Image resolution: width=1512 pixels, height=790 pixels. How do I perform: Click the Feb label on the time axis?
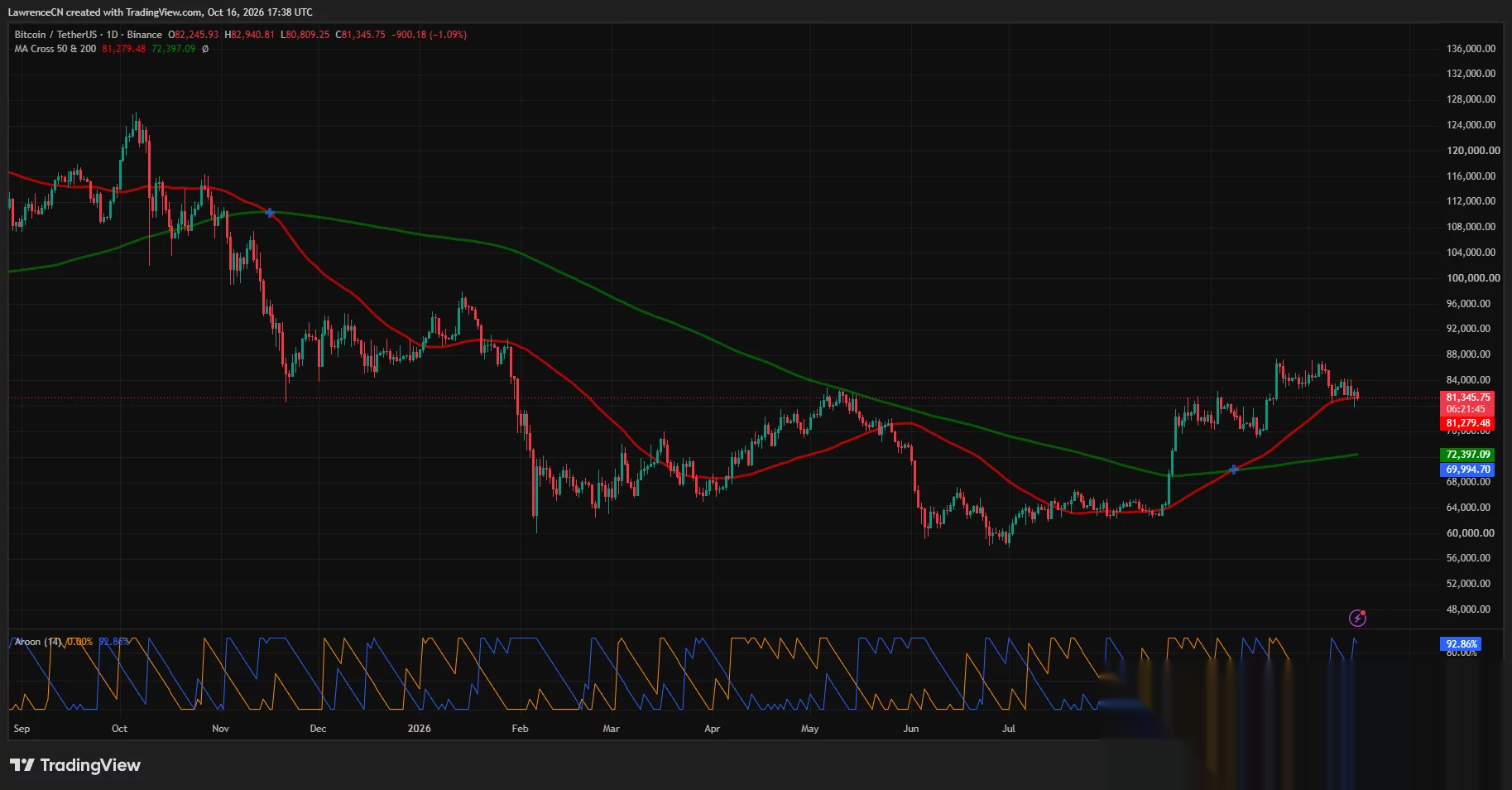pyautogui.click(x=520, y=729)
